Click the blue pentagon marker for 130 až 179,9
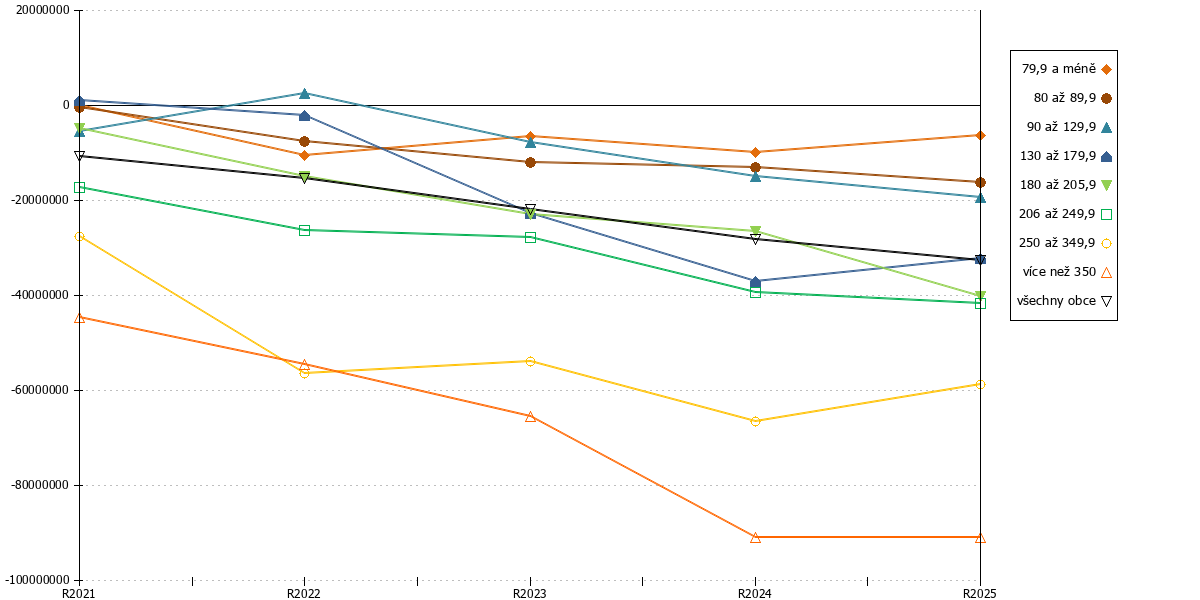This screenshot has width=1200, height=600. point(1106,156)
